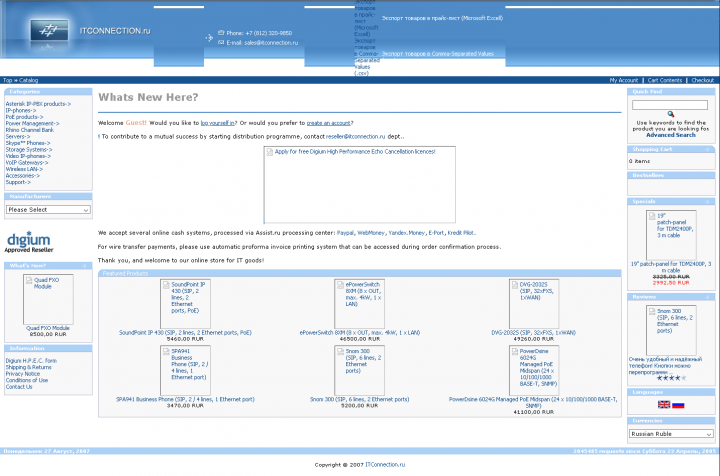Click the Paypal payment link
Screen dimensions: 720x476
point(345,233)
